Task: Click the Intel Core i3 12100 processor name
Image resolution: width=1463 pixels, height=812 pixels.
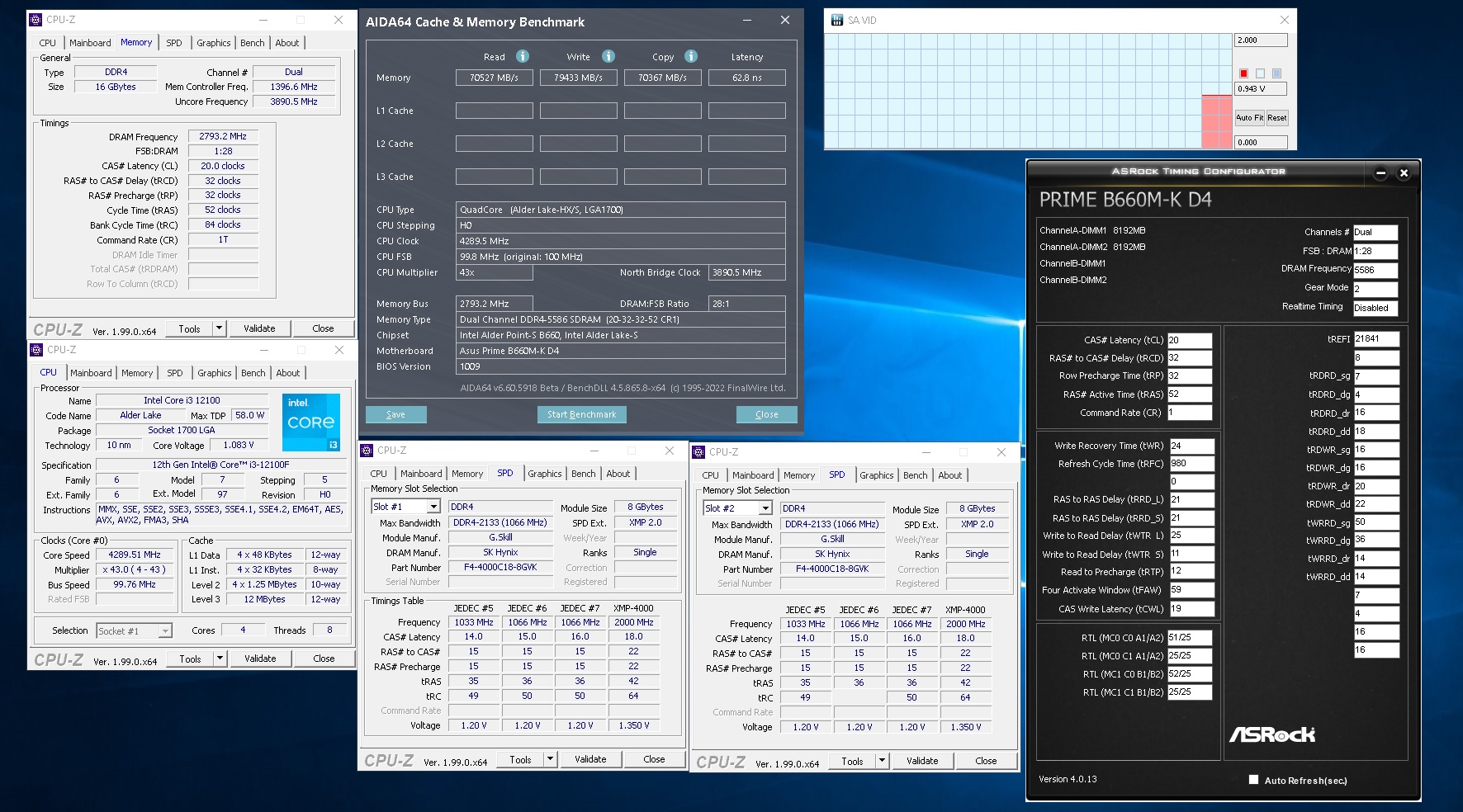Action: coord(182,400)
